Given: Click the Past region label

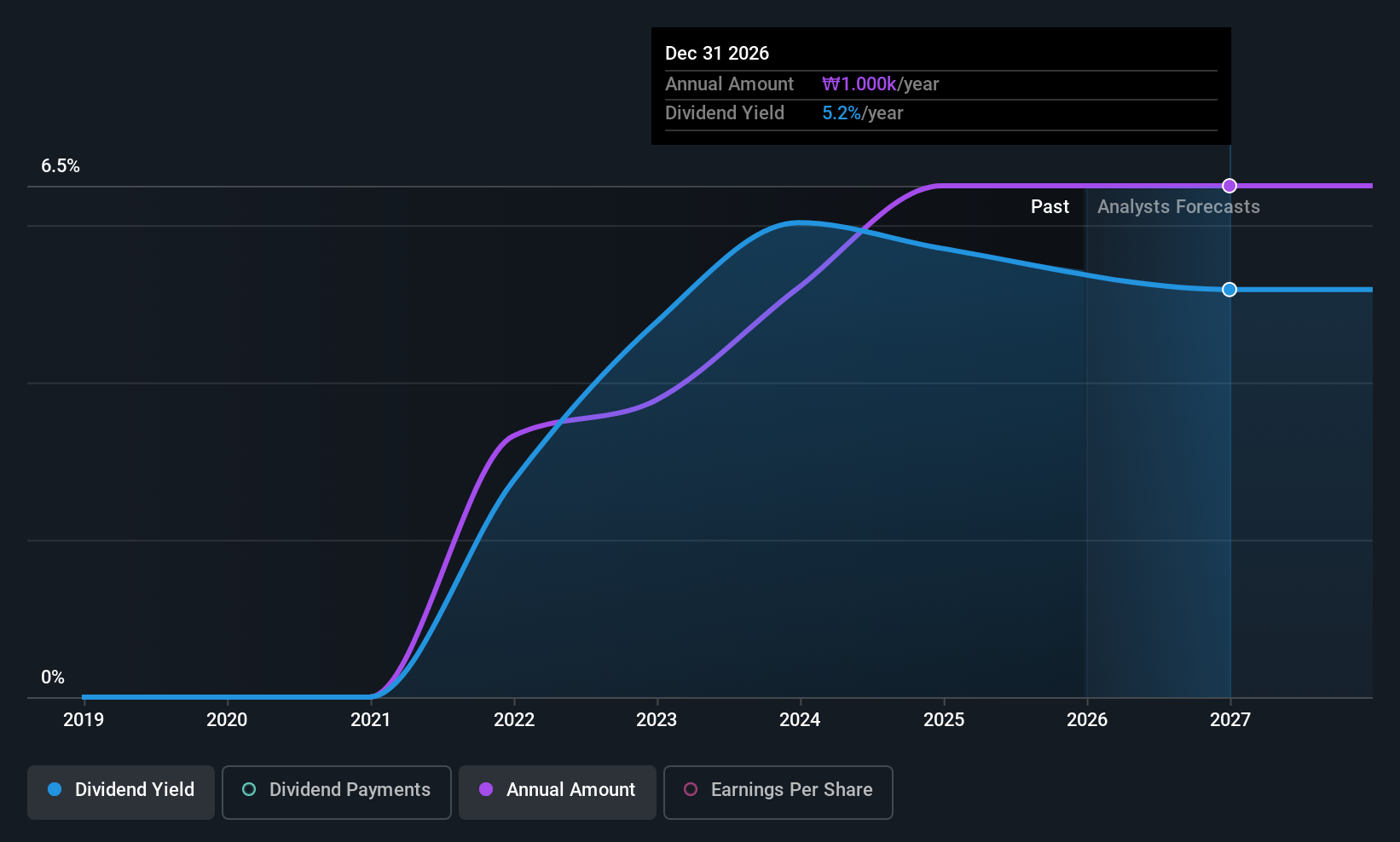Looking at the screenshot, I should pyautogui.click(x=1050, y=207).
